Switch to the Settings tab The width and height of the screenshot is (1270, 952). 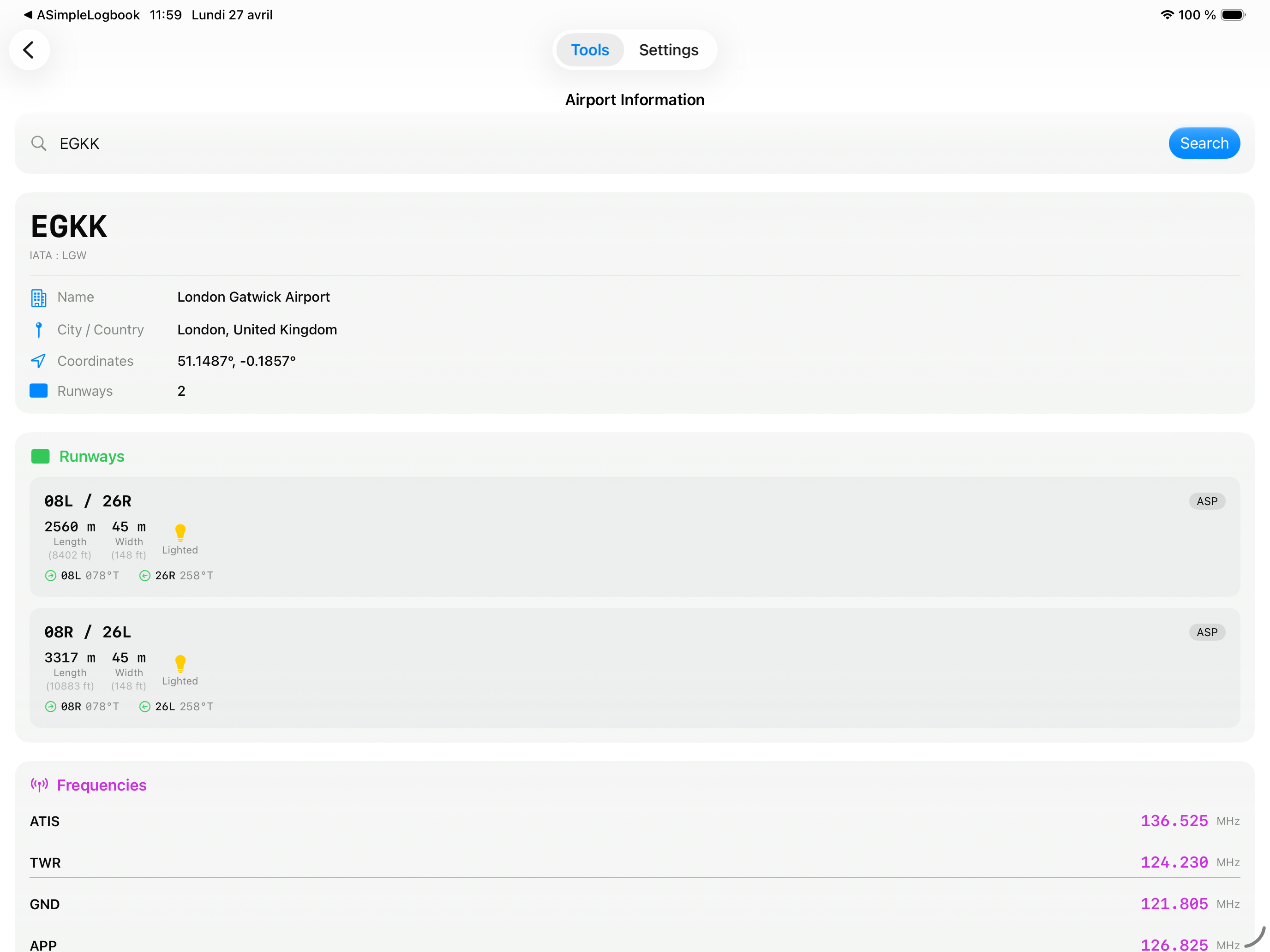tap(668, 50)
